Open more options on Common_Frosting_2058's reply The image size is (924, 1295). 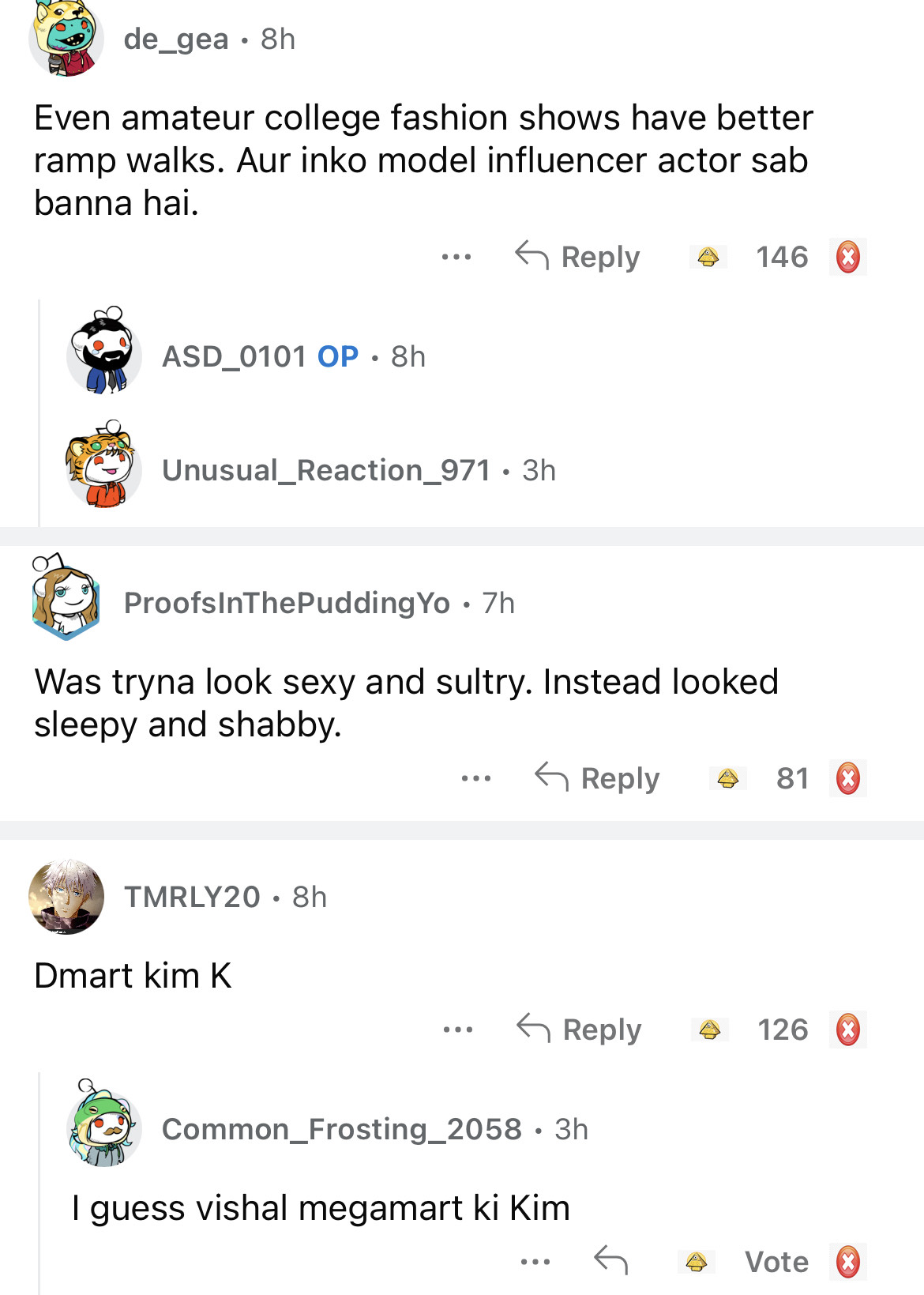pyautogui.click(x=535, y=1262)
